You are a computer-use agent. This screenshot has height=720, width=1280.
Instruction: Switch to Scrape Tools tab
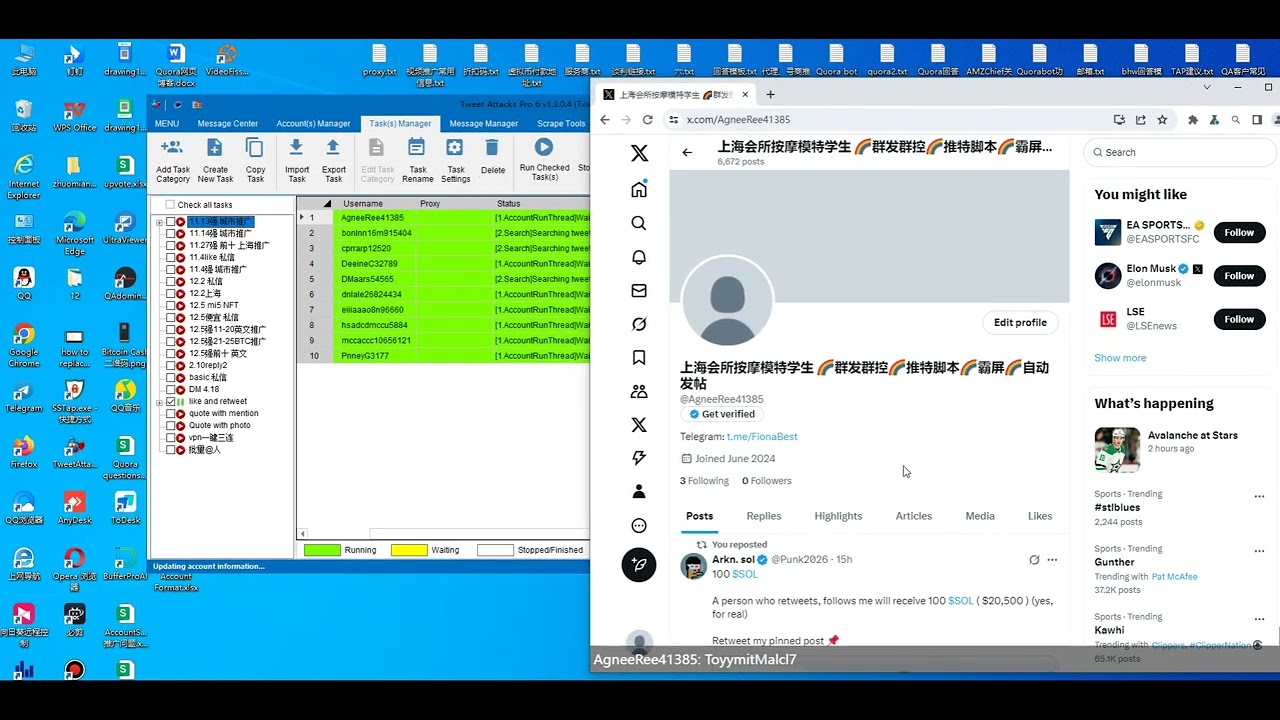click(561, 124)
